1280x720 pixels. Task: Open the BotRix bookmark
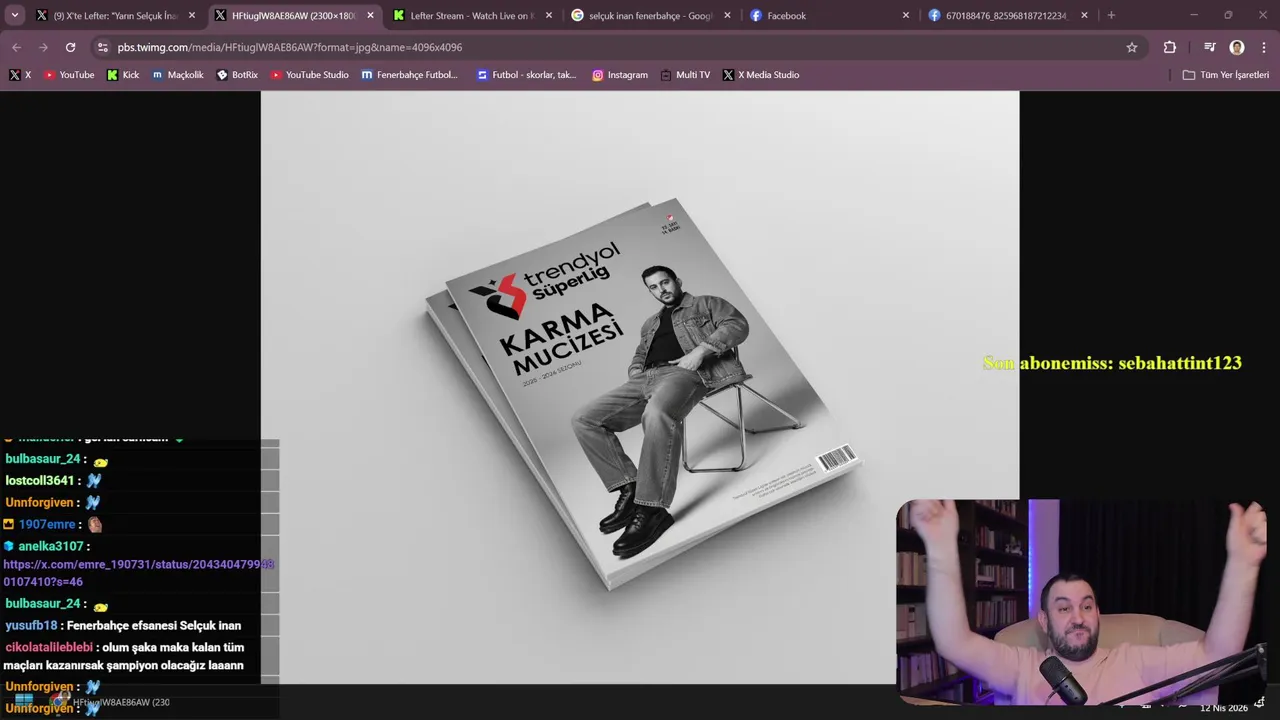point(237,75)
